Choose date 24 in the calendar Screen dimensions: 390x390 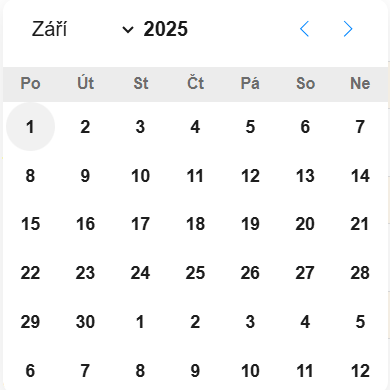140,273
